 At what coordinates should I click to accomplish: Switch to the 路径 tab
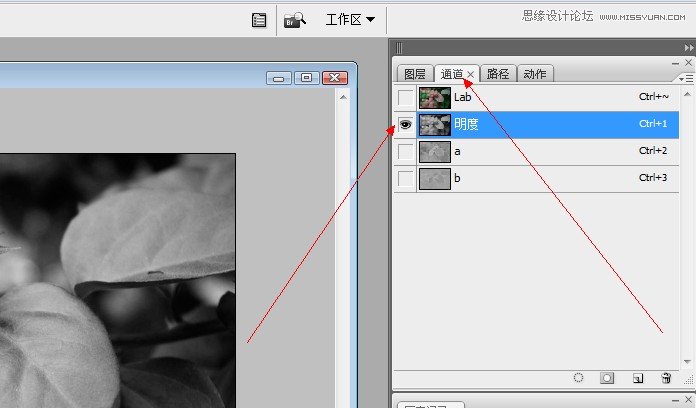[x=498, y=74]
